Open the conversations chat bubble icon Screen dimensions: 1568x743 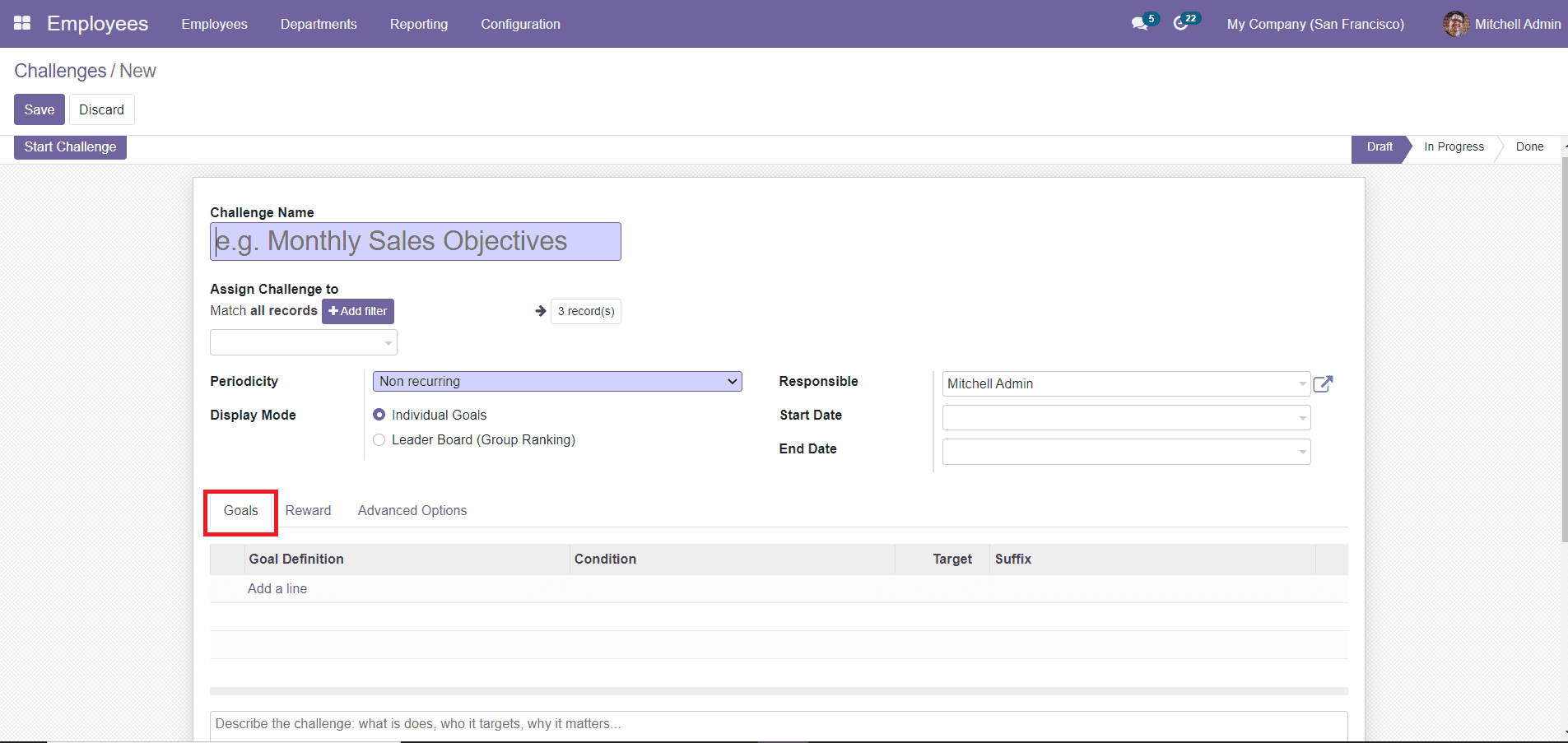[x=1140, y=24]
